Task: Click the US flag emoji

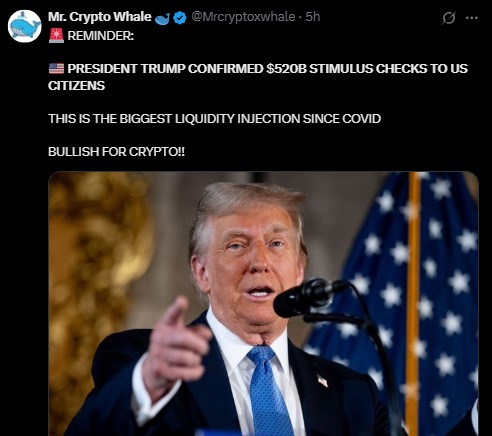Action: [x=56, y=69]
